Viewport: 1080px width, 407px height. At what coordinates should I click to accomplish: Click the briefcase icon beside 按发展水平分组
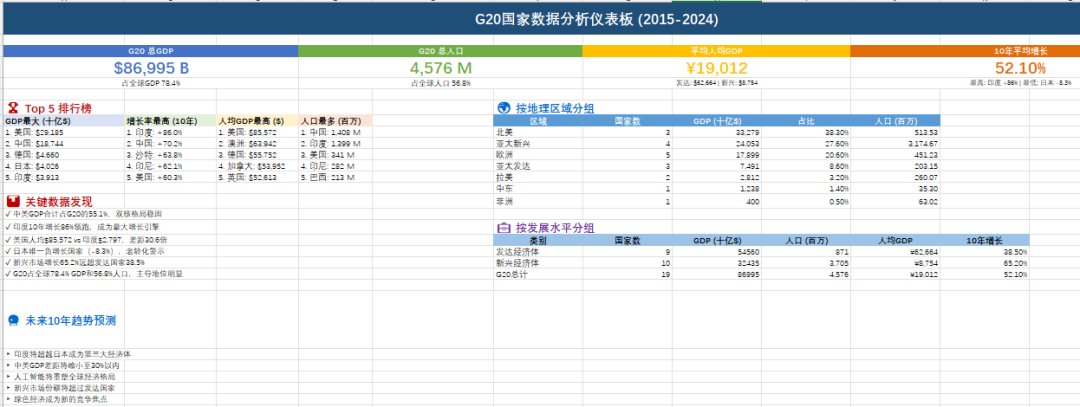[503, 227]
